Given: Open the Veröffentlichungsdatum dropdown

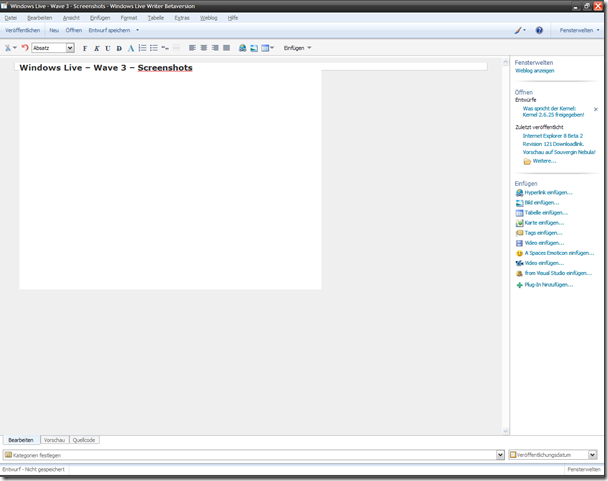Looking at the screenshot, I should 592,455.
